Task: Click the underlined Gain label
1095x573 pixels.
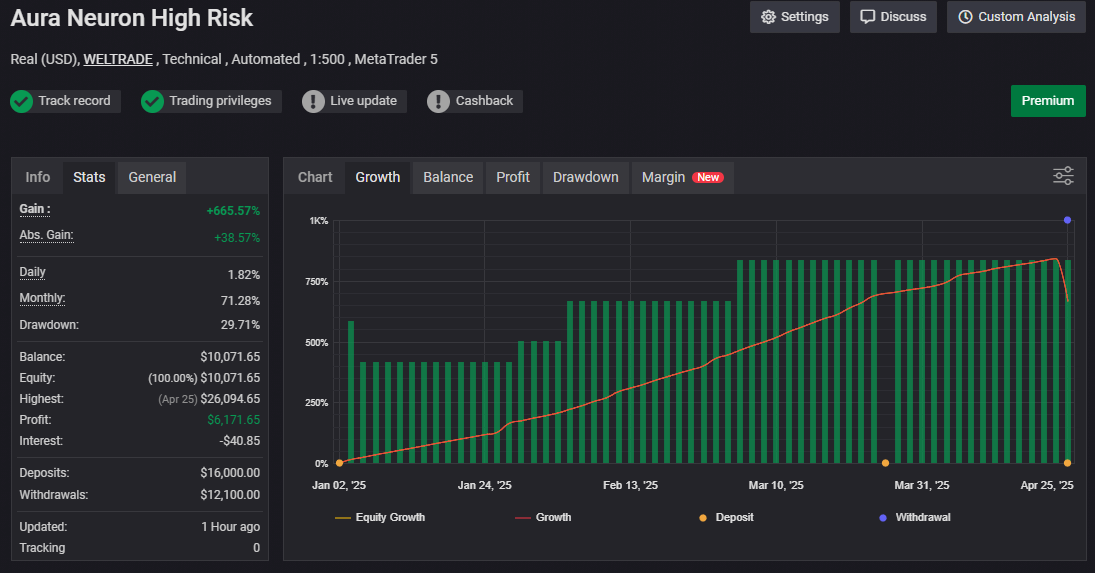Action: [x=35, y=209]
